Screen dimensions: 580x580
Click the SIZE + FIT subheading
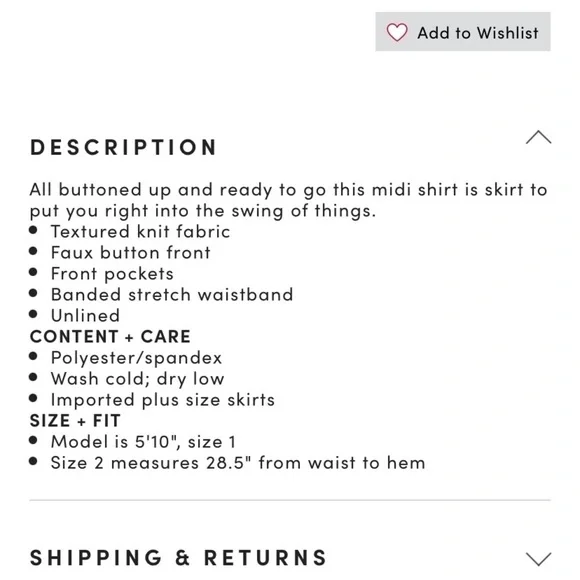point(75,421)
